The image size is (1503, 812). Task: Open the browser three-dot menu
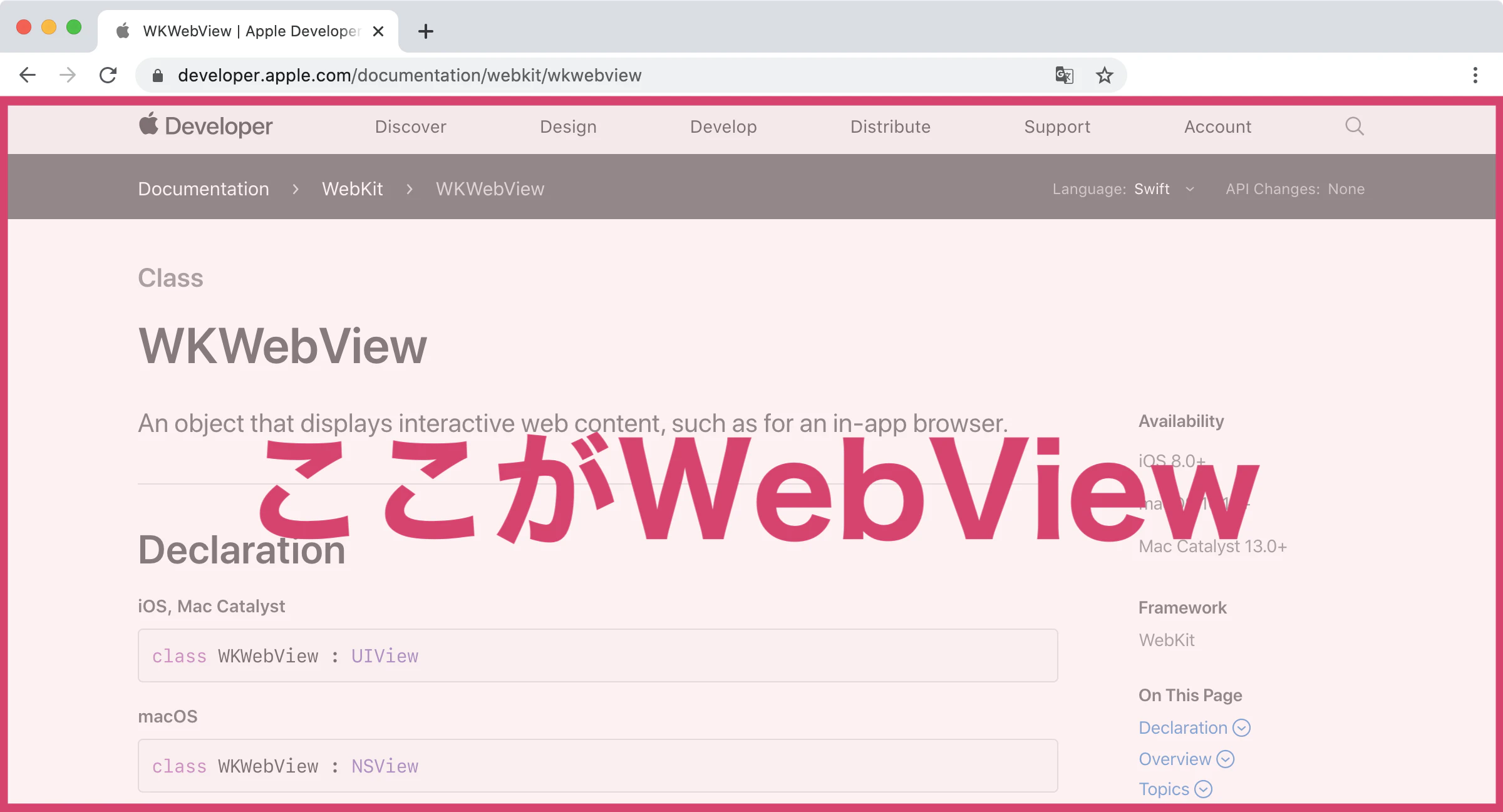[1475, 75]
